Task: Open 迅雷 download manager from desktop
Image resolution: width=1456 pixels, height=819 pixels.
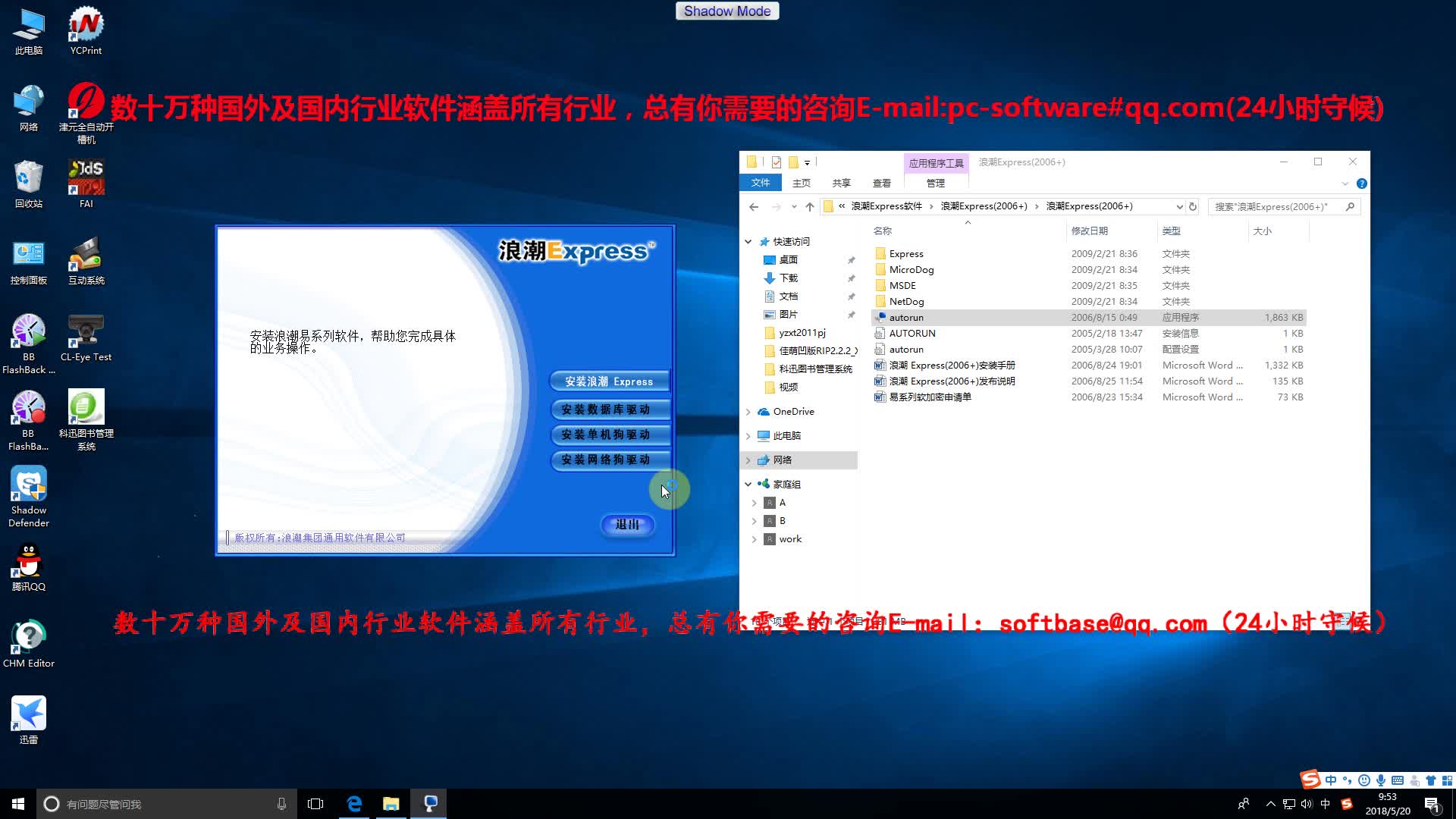Action: [28, 713]
